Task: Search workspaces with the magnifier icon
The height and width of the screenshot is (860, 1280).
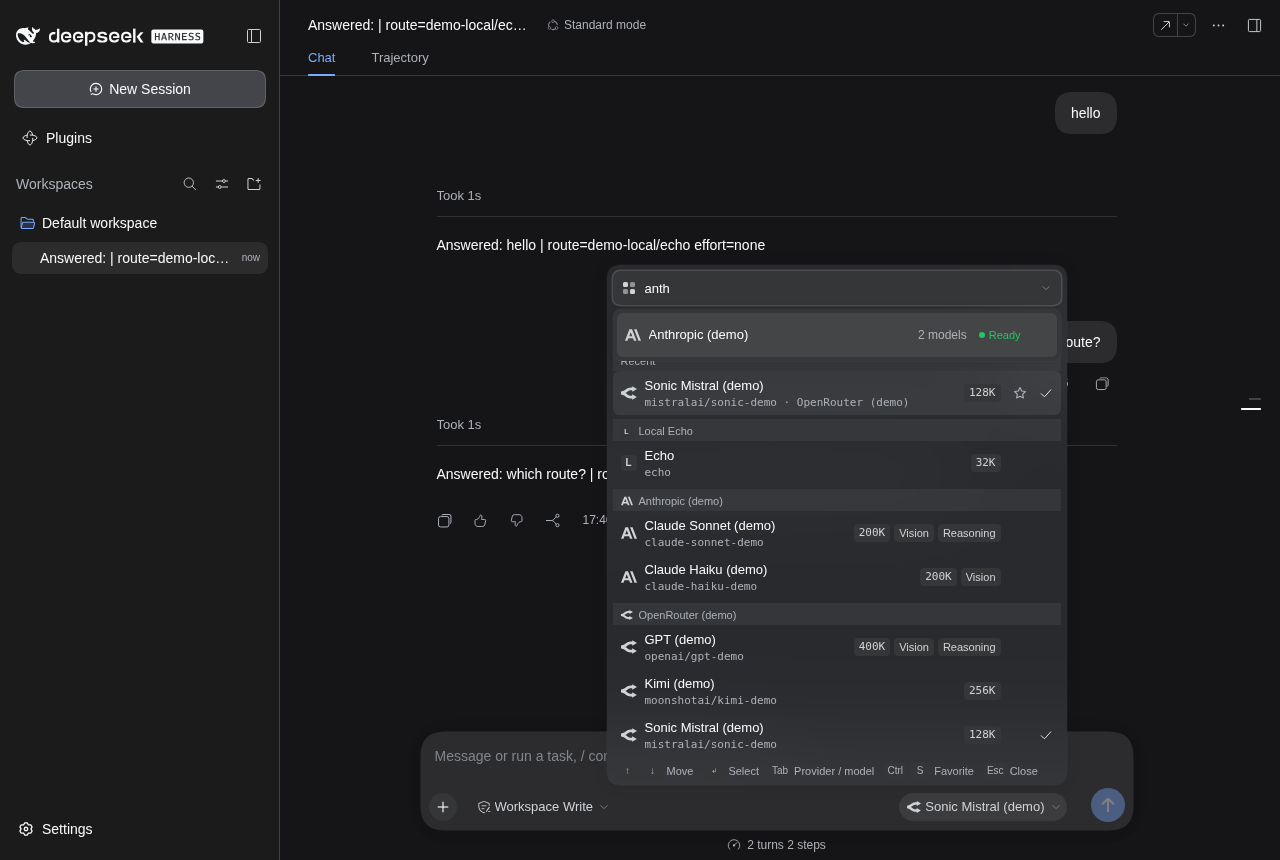Action: point(190,184)
